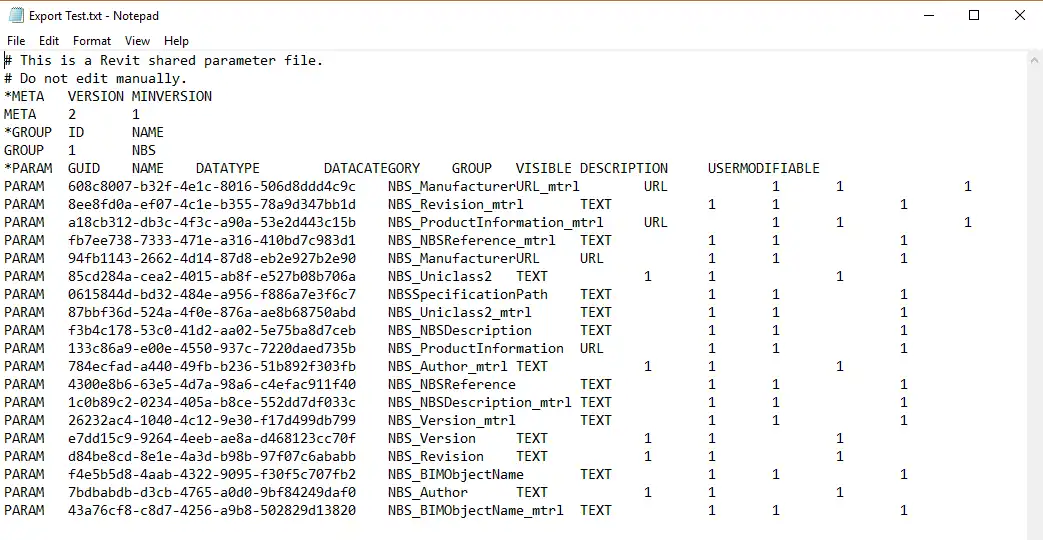1043x540 pixels.
Task: Click the GUID starting with 43a76cf8
Action: pyautogui.click(x=211, y=510)
